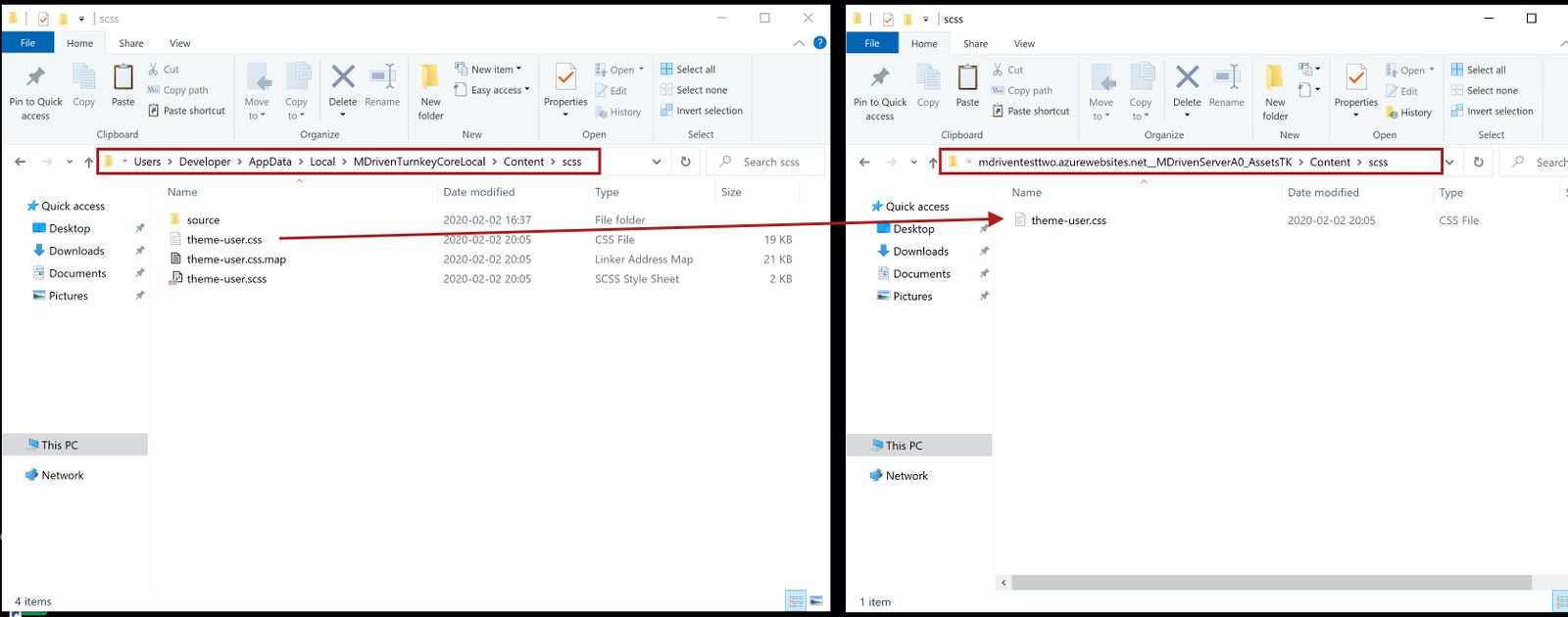
Task: Open the File tab in left window
Action: click(x=27, y=43)
